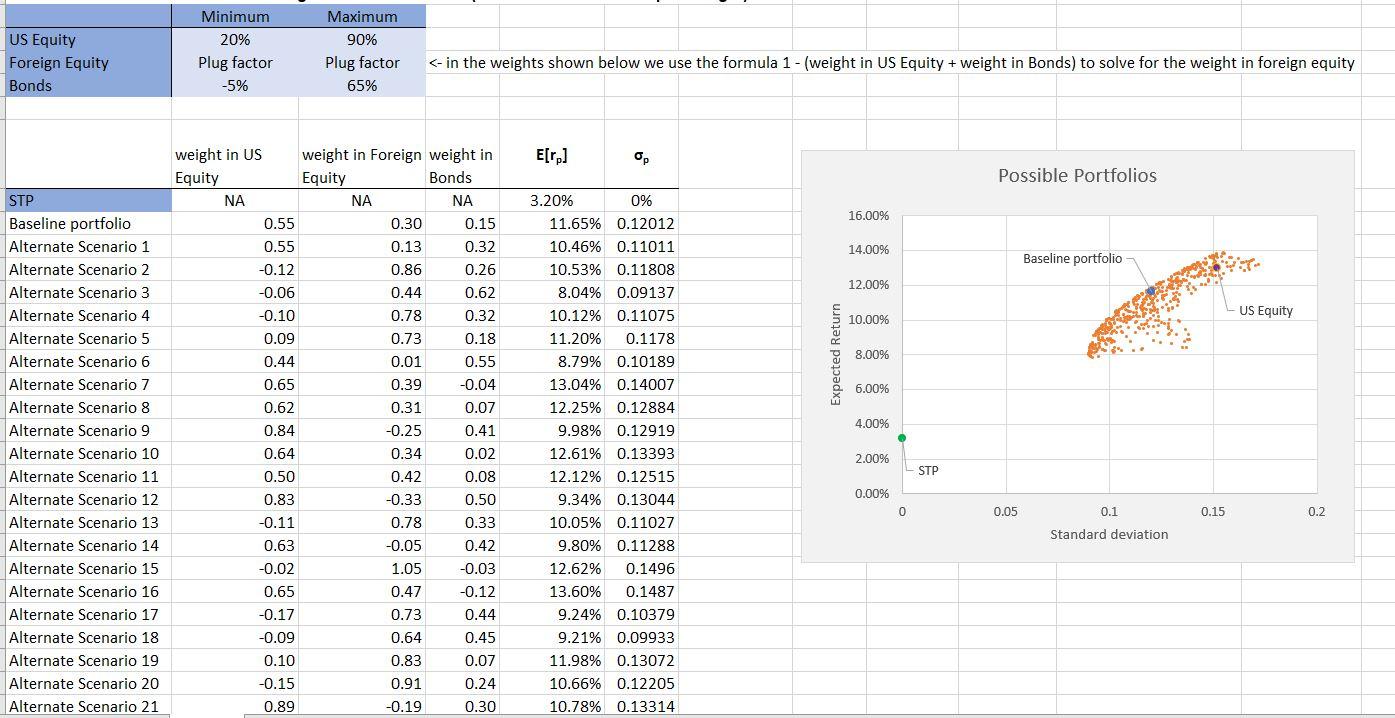Screen dimensions: 1395x718
Task: Click the US Equity cell in the constraints table
Action: (88, 39)
